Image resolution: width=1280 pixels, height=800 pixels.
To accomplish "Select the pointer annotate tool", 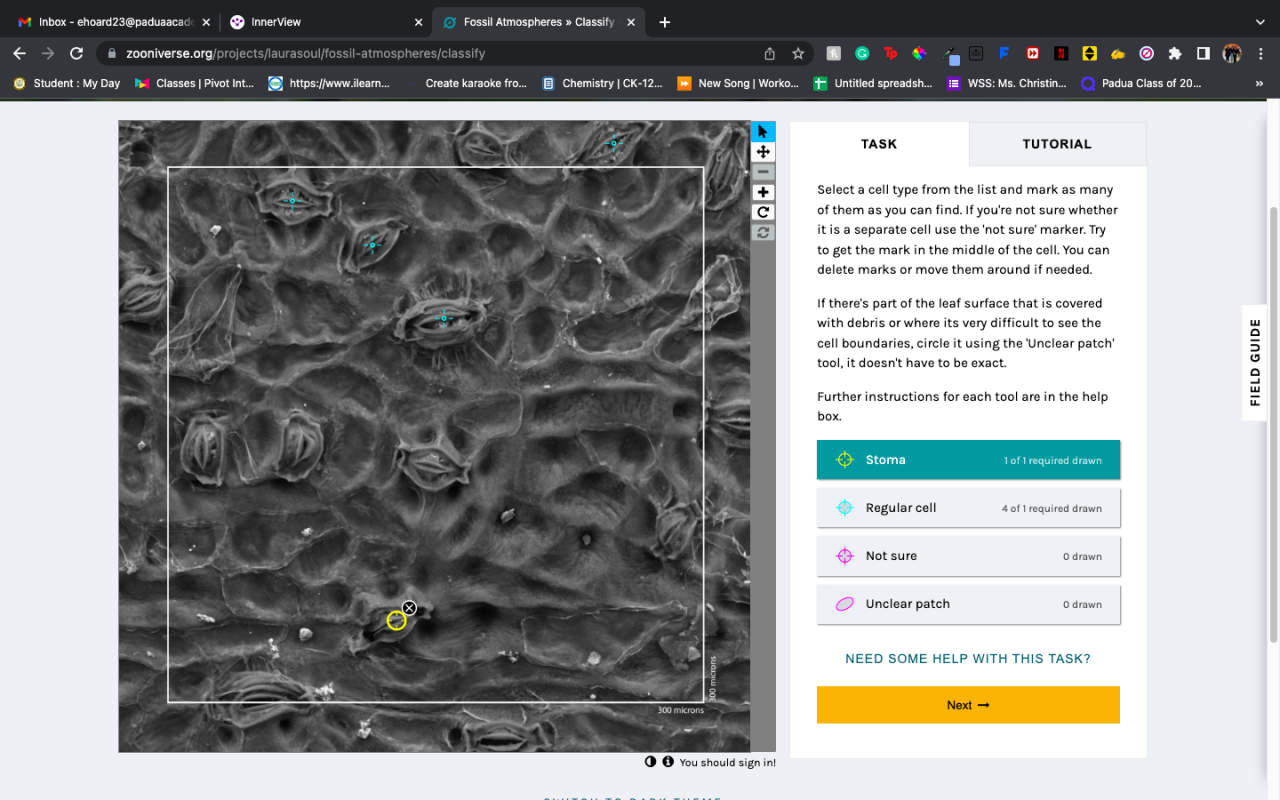I will 763,131.
